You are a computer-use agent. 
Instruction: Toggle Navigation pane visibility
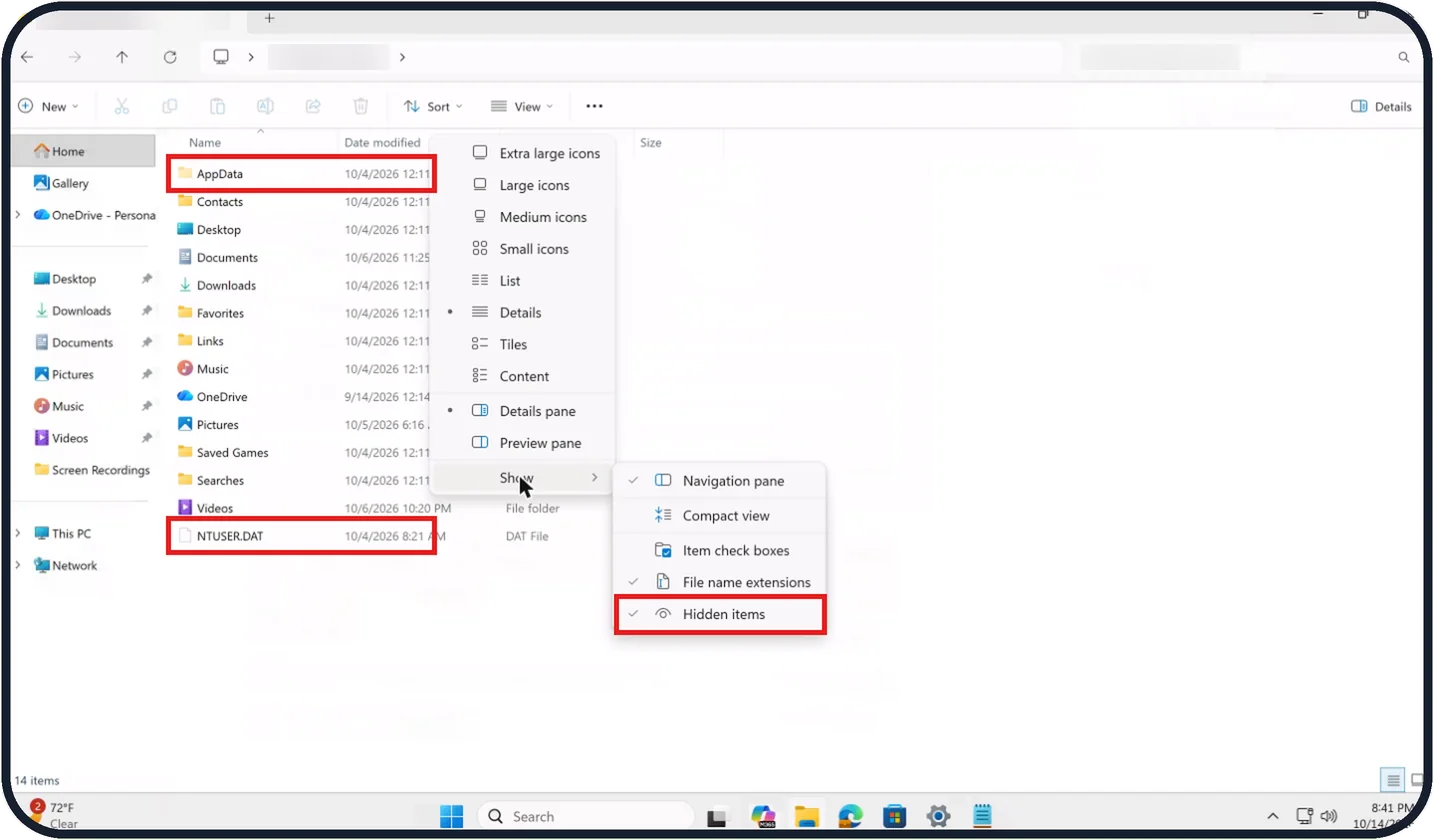click(719, 481)
